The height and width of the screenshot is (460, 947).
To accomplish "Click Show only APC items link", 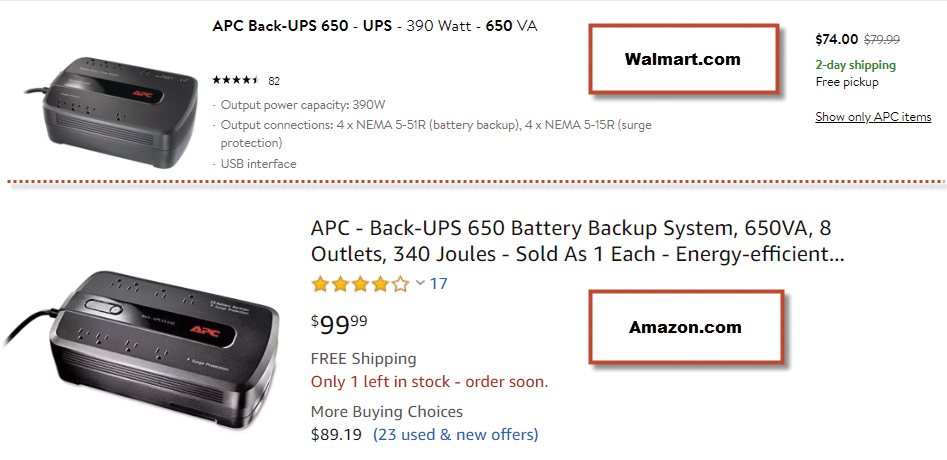I will pyautogui.click(x=873, y=117).
